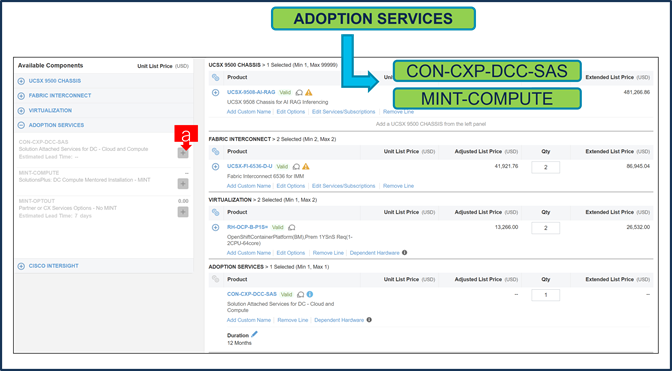Add CON-CXP-DCC-SAS with its plus button
This screenshot has width=672, height=371.
pyautogui.click(x=183, y=153)
